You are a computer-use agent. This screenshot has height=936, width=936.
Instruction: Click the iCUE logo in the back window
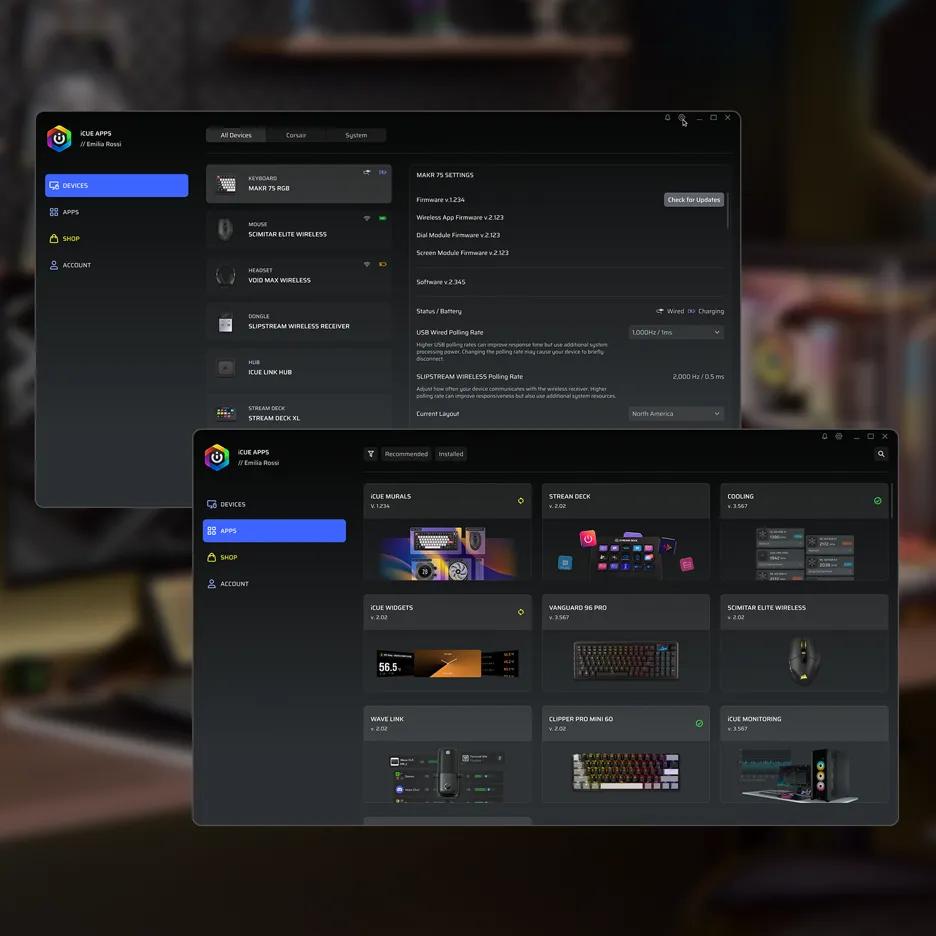[x=59, y=138]
